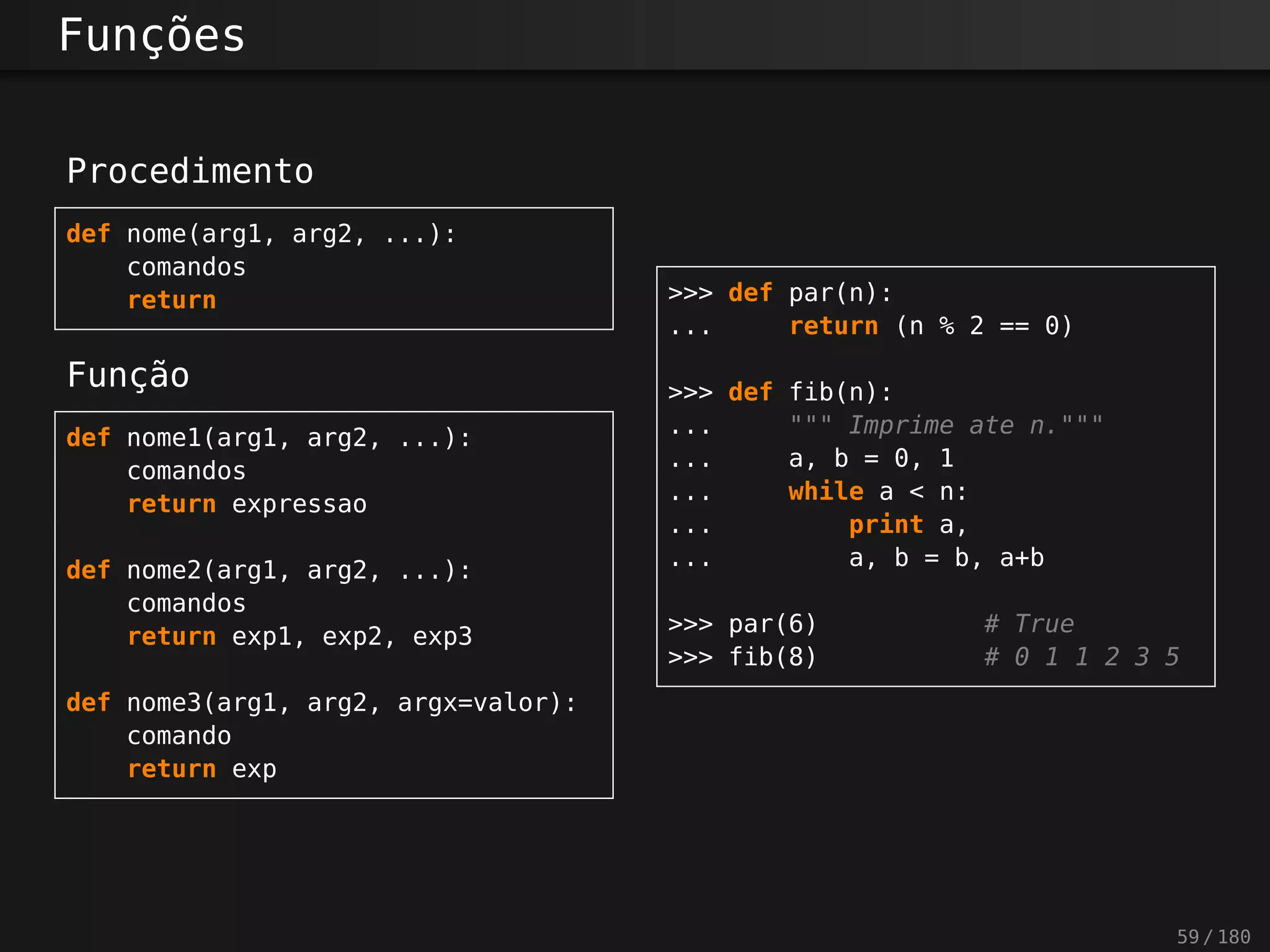1270x952 pixels.
Task: Click the Procedimento heading
Action: (x=190, y=171)
